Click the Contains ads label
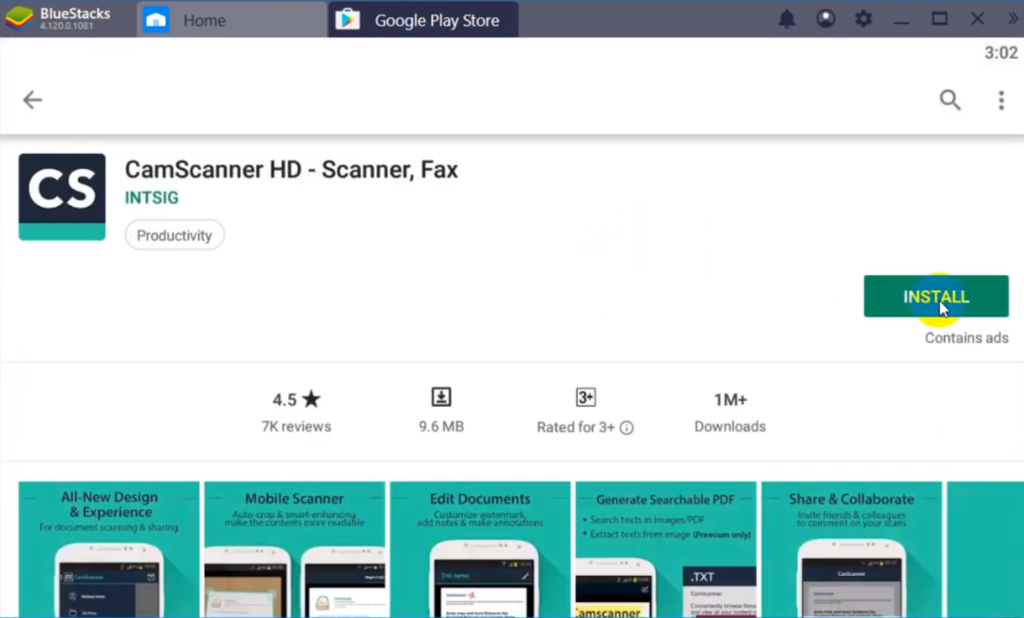This screenshot has width=1024, height=618. [967, 338]
